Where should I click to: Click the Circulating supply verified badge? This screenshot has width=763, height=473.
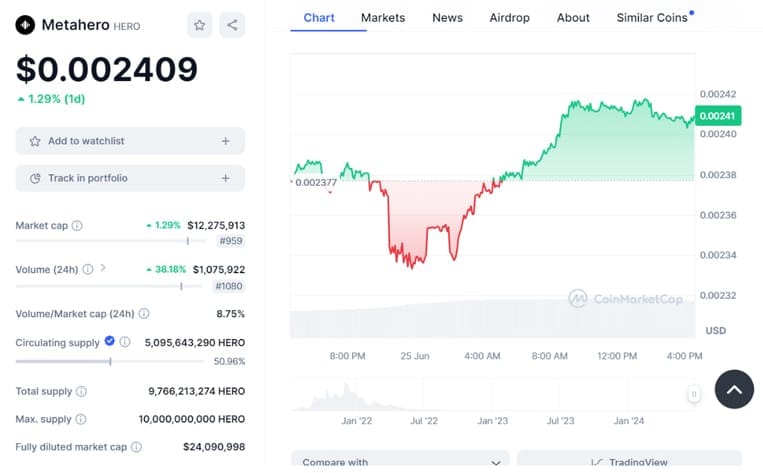click(x=110, y=342)
